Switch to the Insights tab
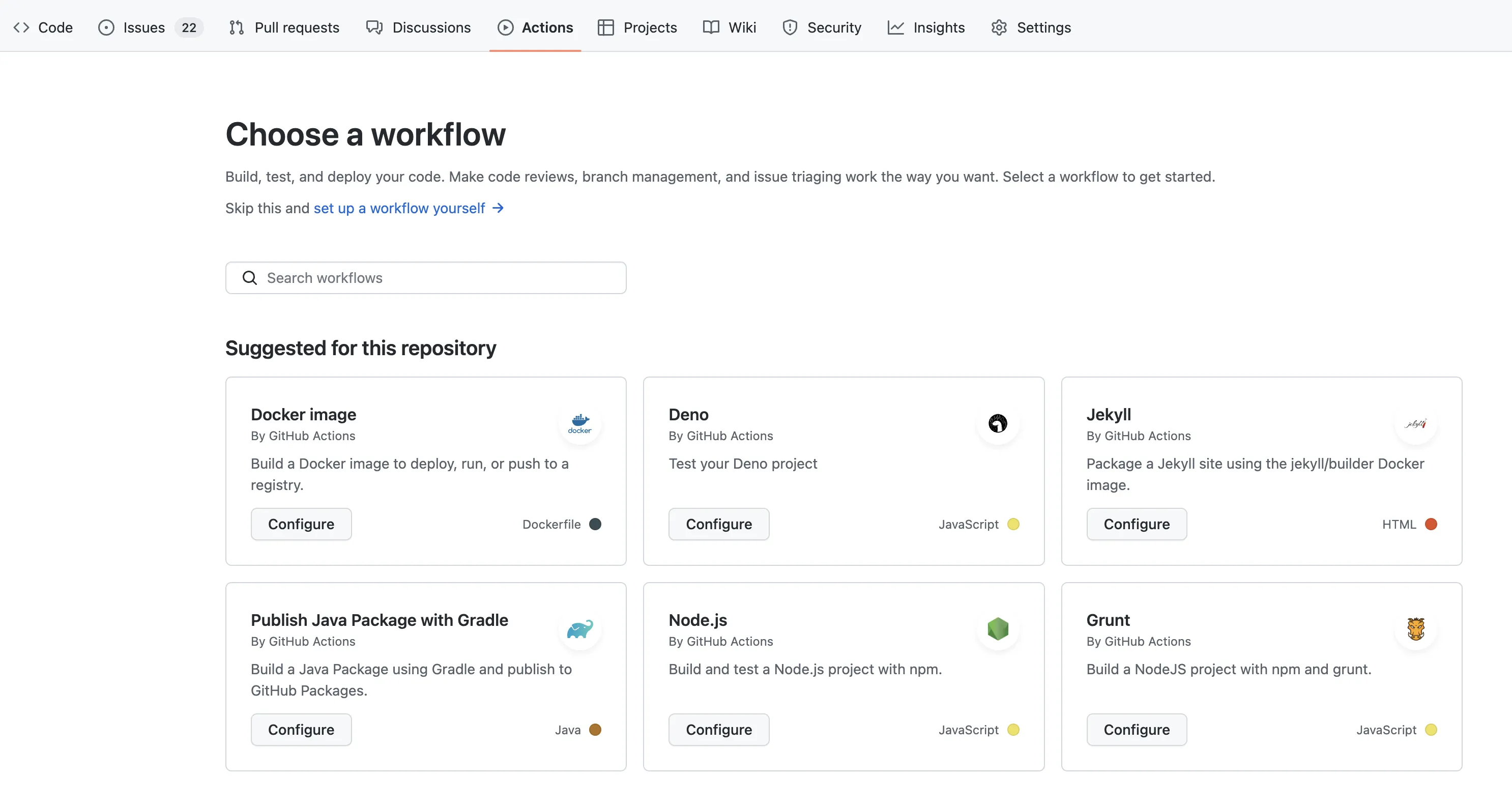 click(926, 27)
